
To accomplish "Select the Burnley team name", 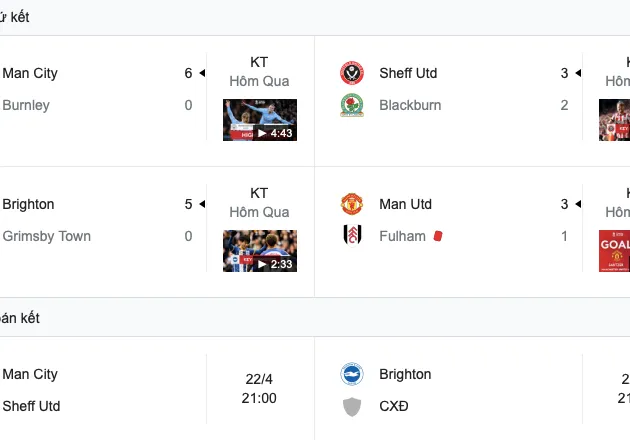I will [x=26, y=105].
